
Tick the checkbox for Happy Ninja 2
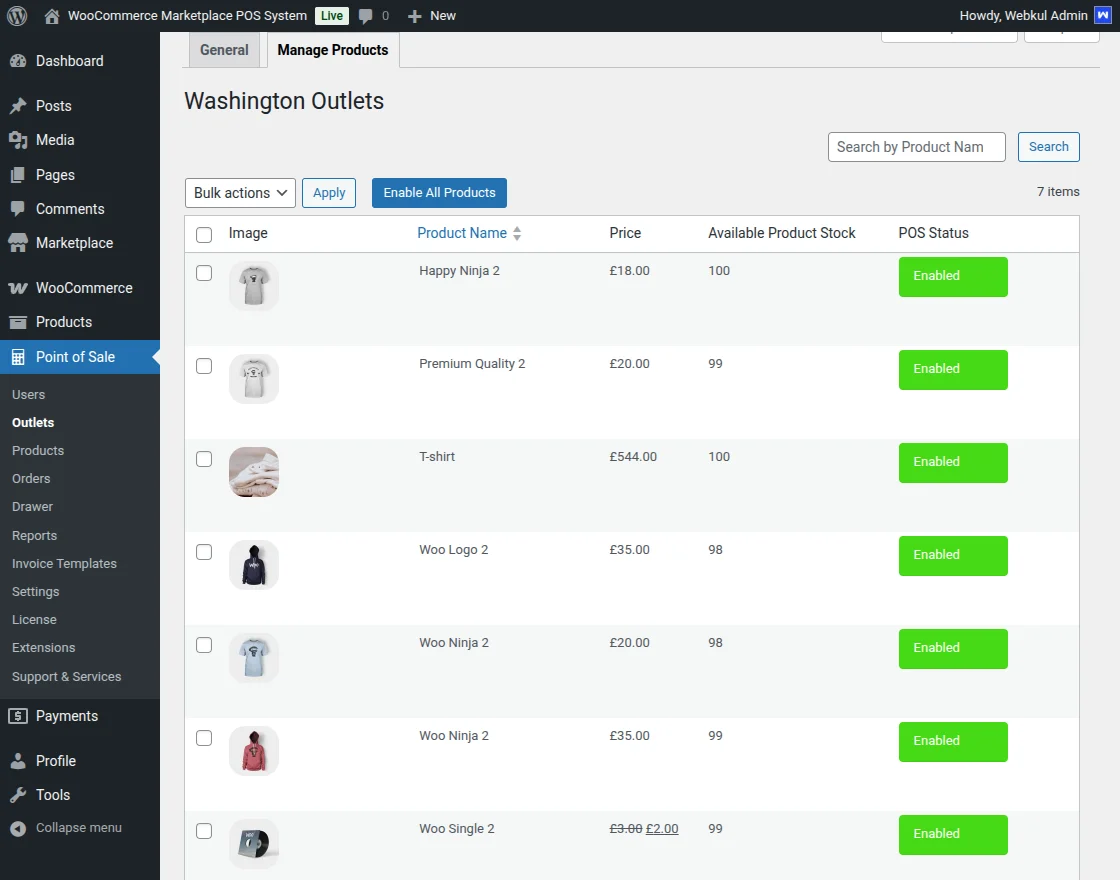point(204,273)
